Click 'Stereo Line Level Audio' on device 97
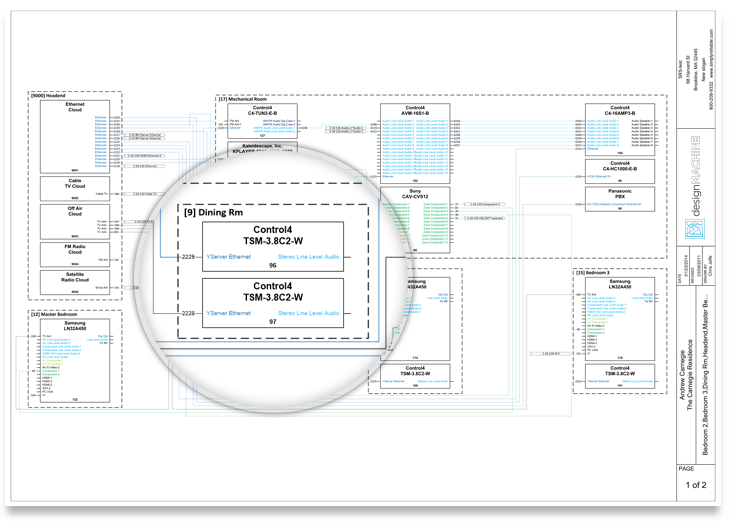Screen dimensions: 734x521 point(308,313)
